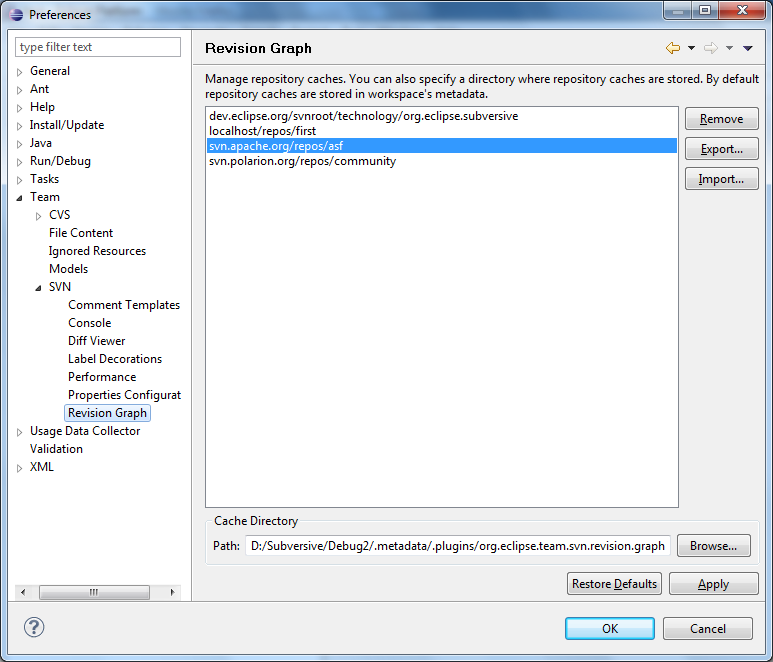Select svn.apache.org/repos/asf cache entry

441,145
